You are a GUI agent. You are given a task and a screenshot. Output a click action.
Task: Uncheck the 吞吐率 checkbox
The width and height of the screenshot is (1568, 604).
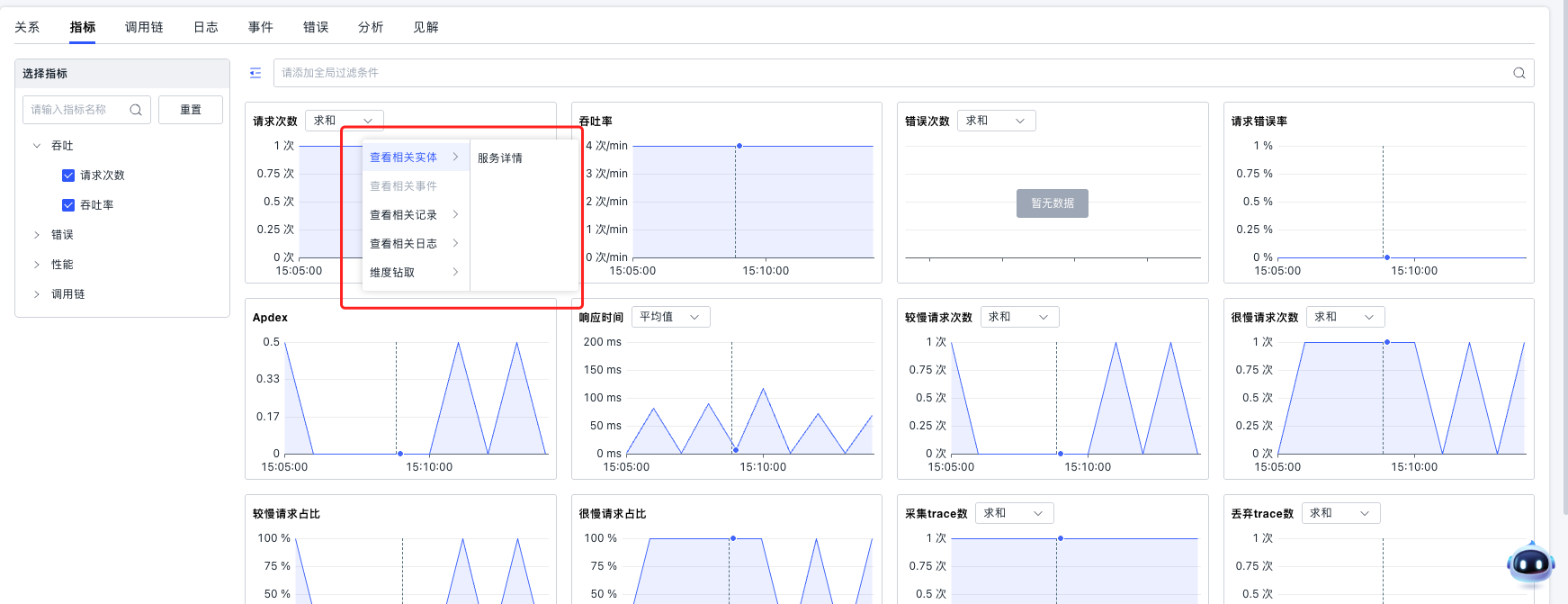(68, 205)
